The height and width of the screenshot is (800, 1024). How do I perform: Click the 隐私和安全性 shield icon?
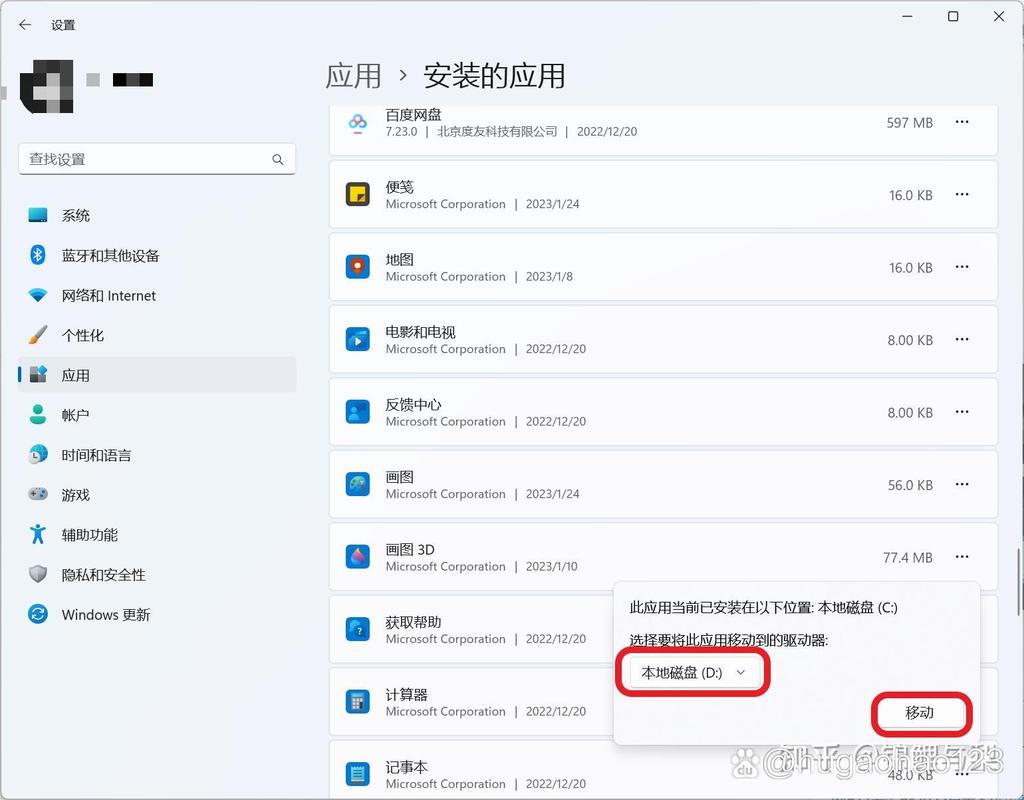(38, 574)
